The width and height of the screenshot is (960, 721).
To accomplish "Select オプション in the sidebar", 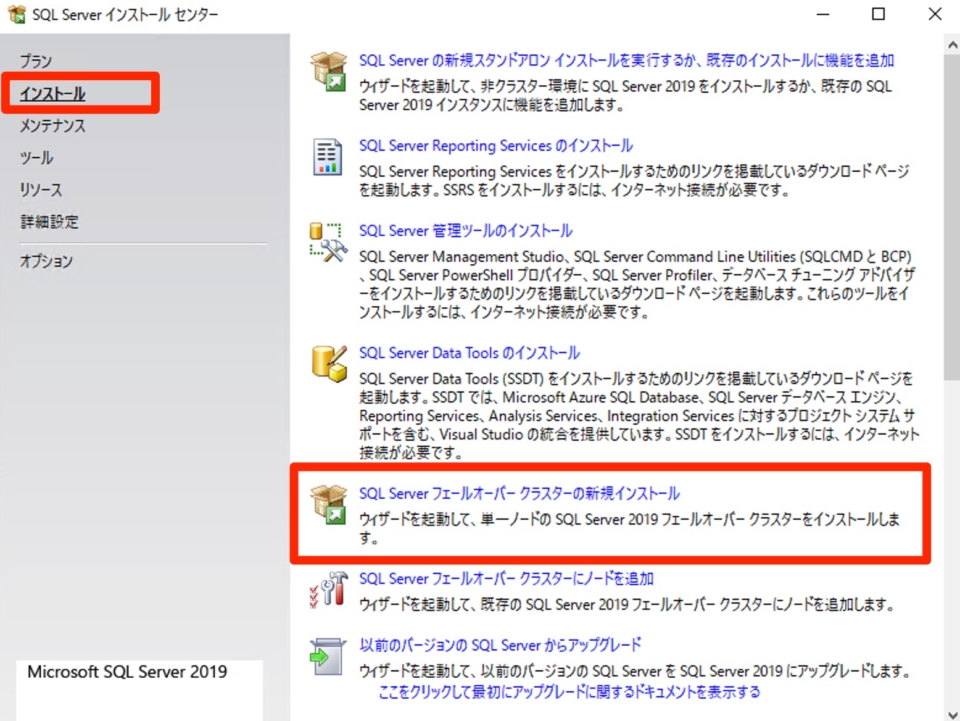I will pos(47,261).
